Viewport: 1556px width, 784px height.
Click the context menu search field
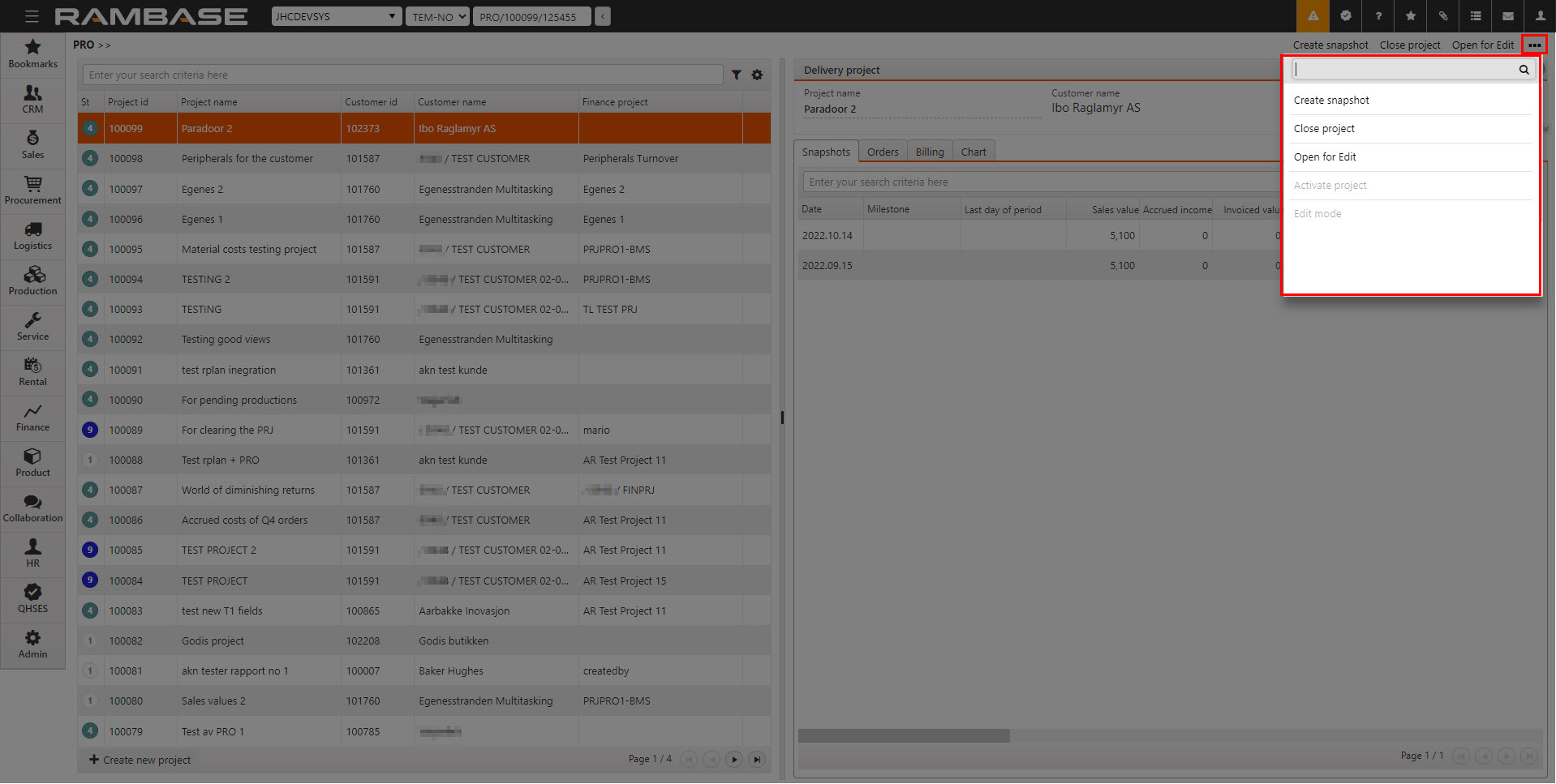pyautogui.click(x=1405, y=70)
